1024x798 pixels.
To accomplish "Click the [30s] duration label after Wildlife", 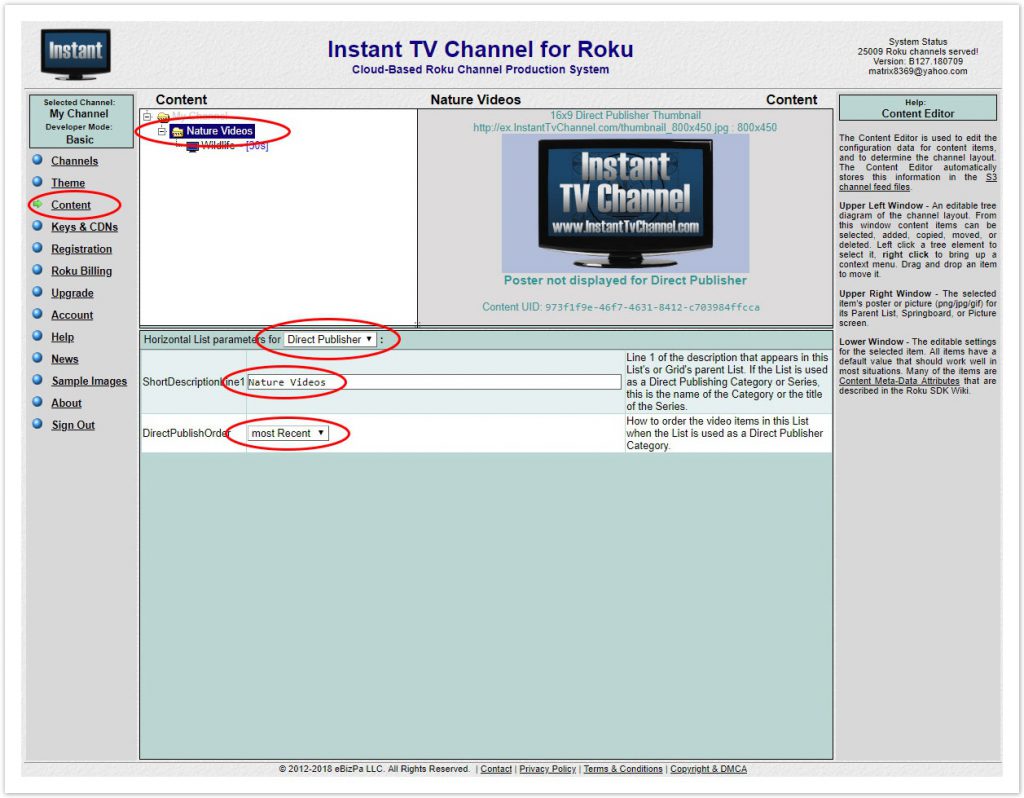I will coord(257,146).
